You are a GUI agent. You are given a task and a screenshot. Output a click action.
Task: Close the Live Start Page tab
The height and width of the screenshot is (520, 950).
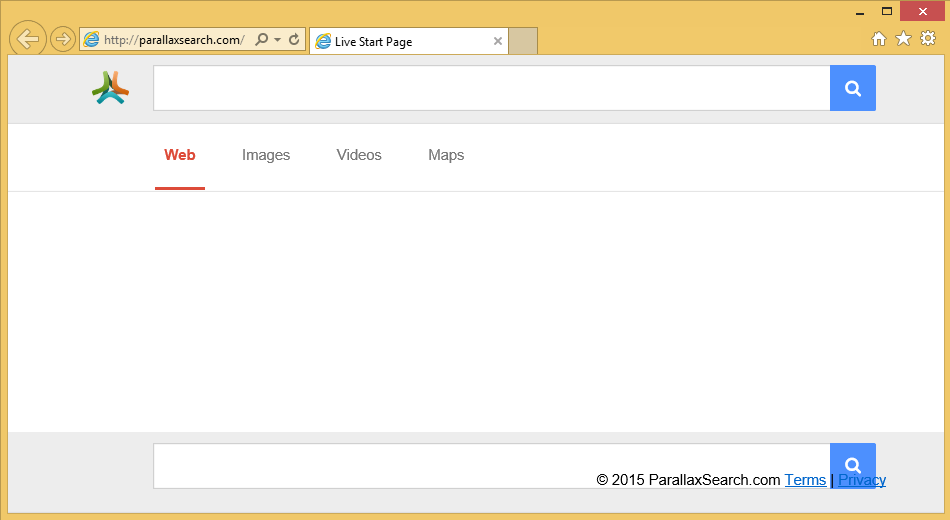[498, 41]
